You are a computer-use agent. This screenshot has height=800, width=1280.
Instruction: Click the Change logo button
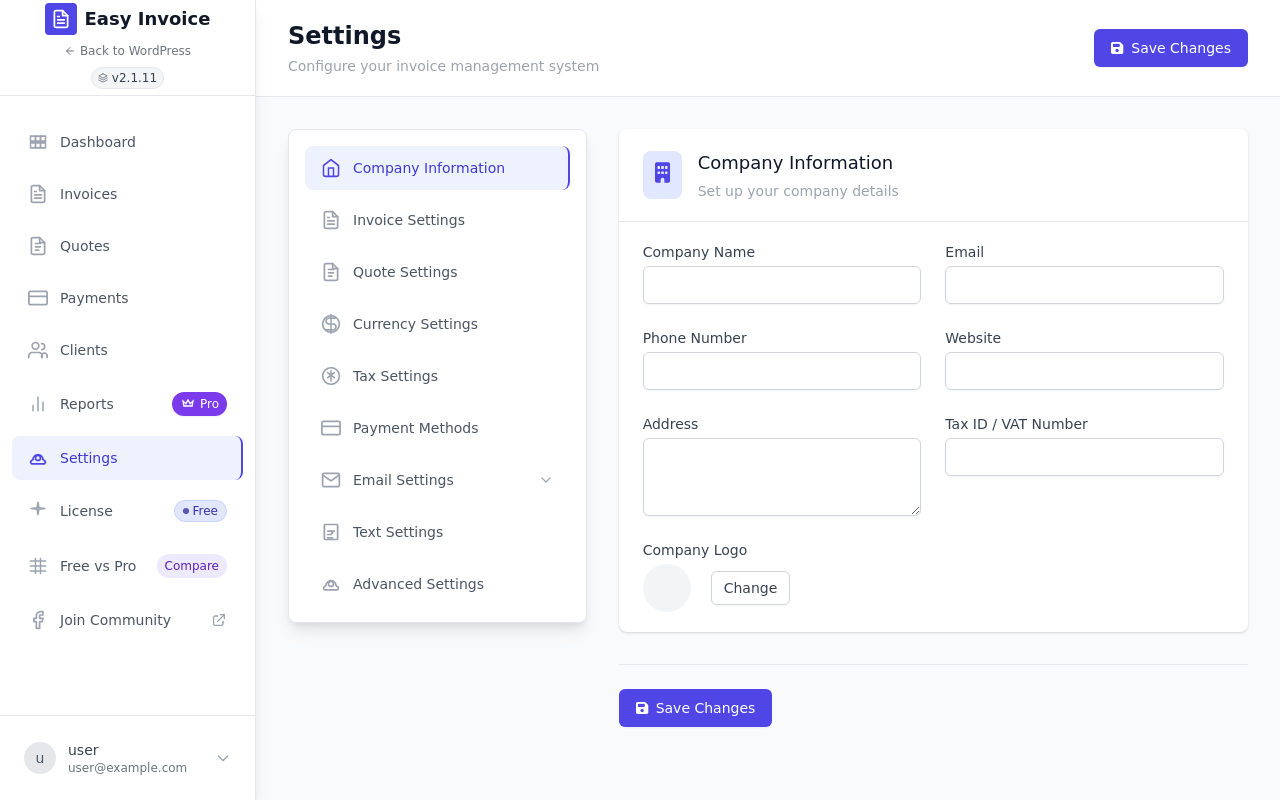(750, 588)
